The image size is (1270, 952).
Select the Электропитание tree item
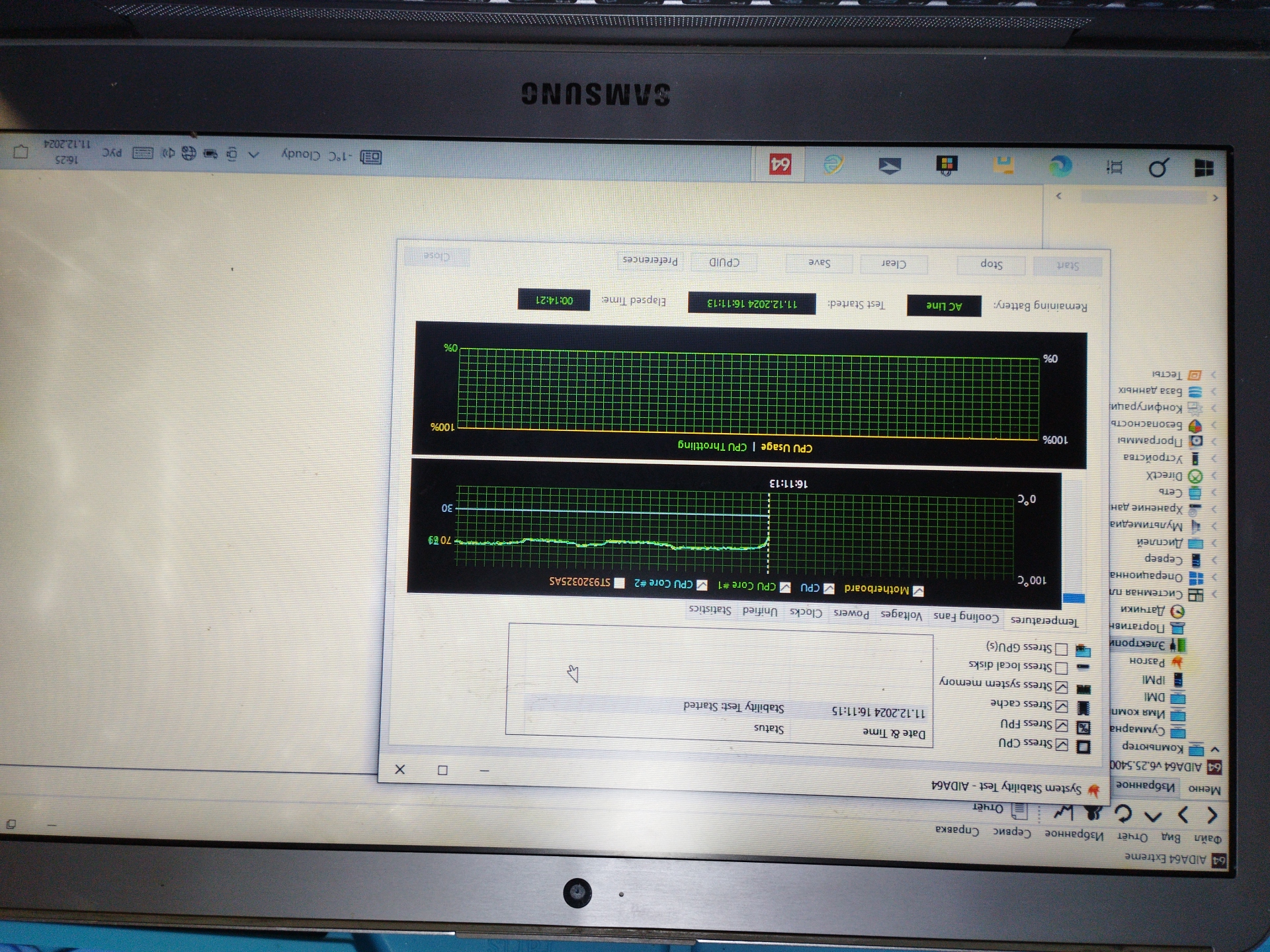click(x=1147, y=643)
